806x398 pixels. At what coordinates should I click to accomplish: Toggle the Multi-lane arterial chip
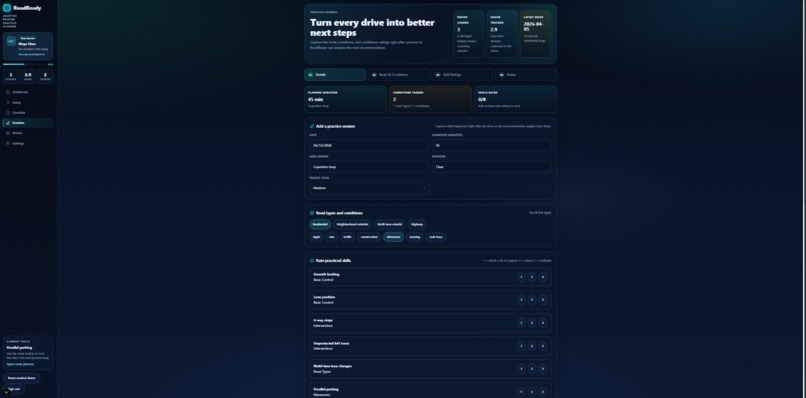coord(390,224)
